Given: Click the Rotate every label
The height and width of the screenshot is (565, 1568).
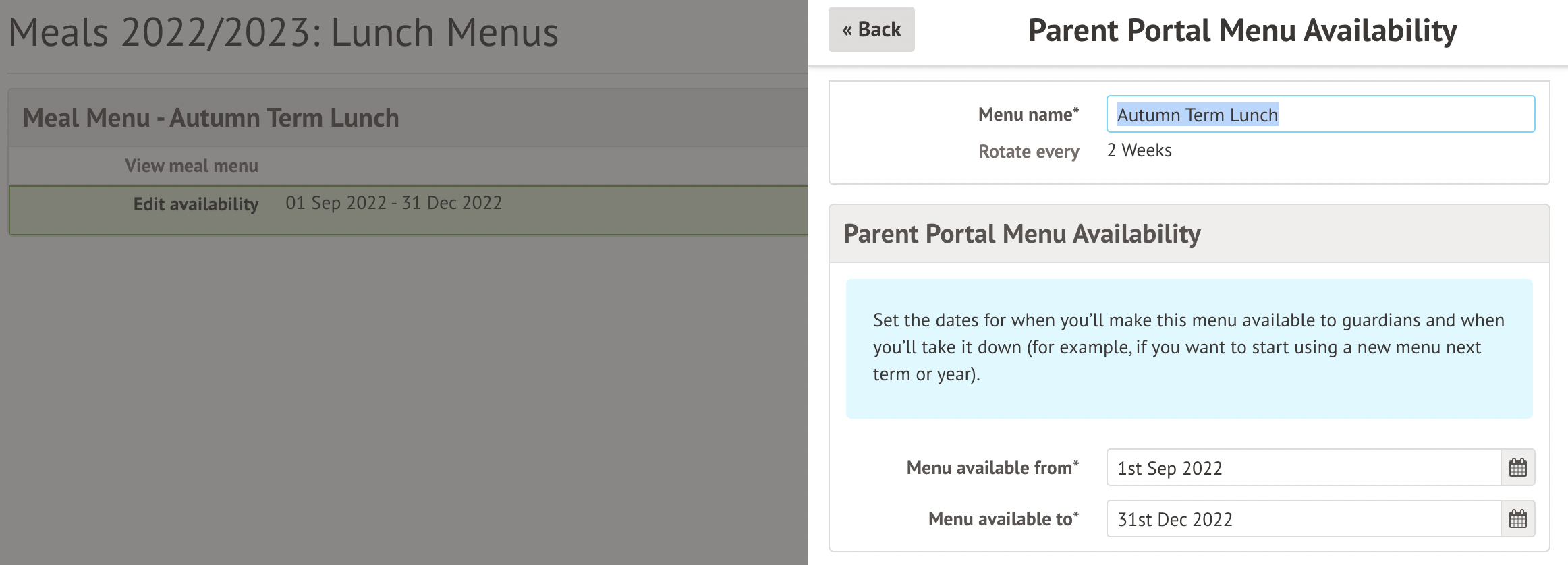Looking at the screenshot, I should (1028, 152).
